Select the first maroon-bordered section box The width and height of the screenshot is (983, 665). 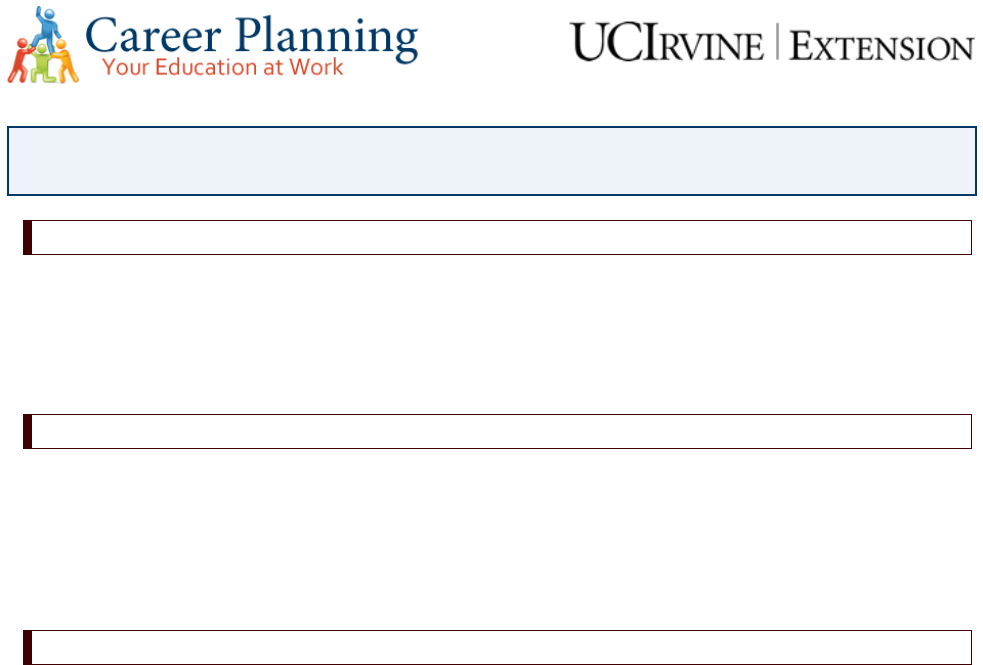click(497, 238)
